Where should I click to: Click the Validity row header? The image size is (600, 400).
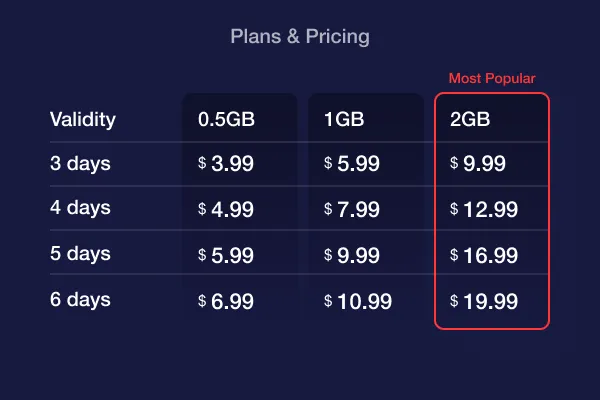point(83,120)
